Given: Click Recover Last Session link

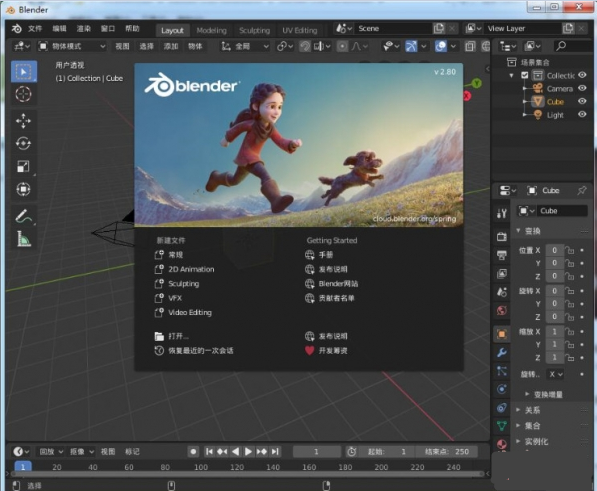Looking at the screenshot, I should coord(194,351).
